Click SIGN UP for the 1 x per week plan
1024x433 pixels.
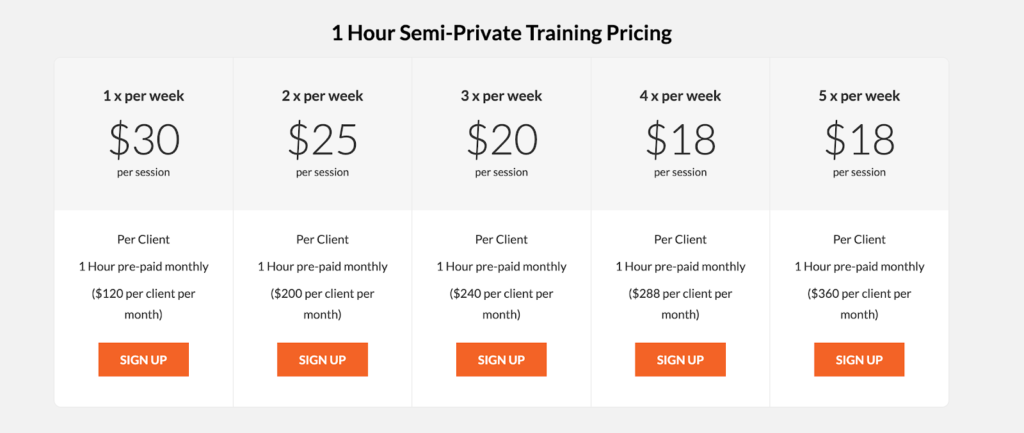tap(143, 360)
